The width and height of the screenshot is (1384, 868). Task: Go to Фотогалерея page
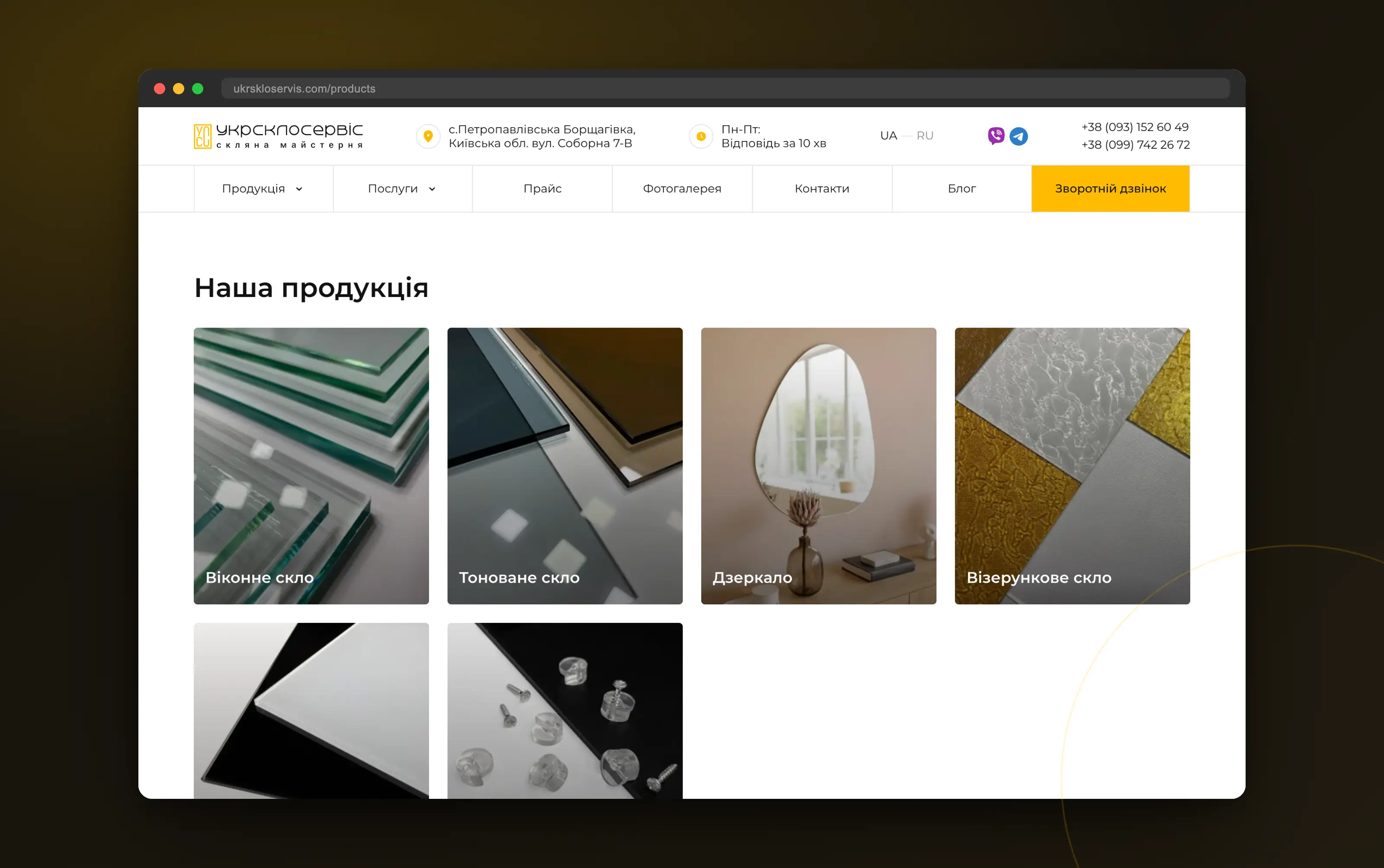coord(682,189)
